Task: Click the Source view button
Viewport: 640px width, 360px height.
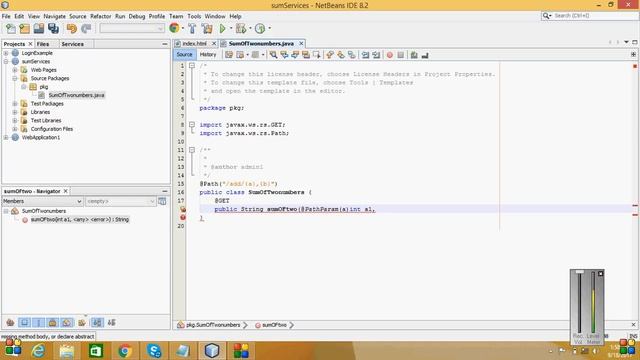Action: 184,55
